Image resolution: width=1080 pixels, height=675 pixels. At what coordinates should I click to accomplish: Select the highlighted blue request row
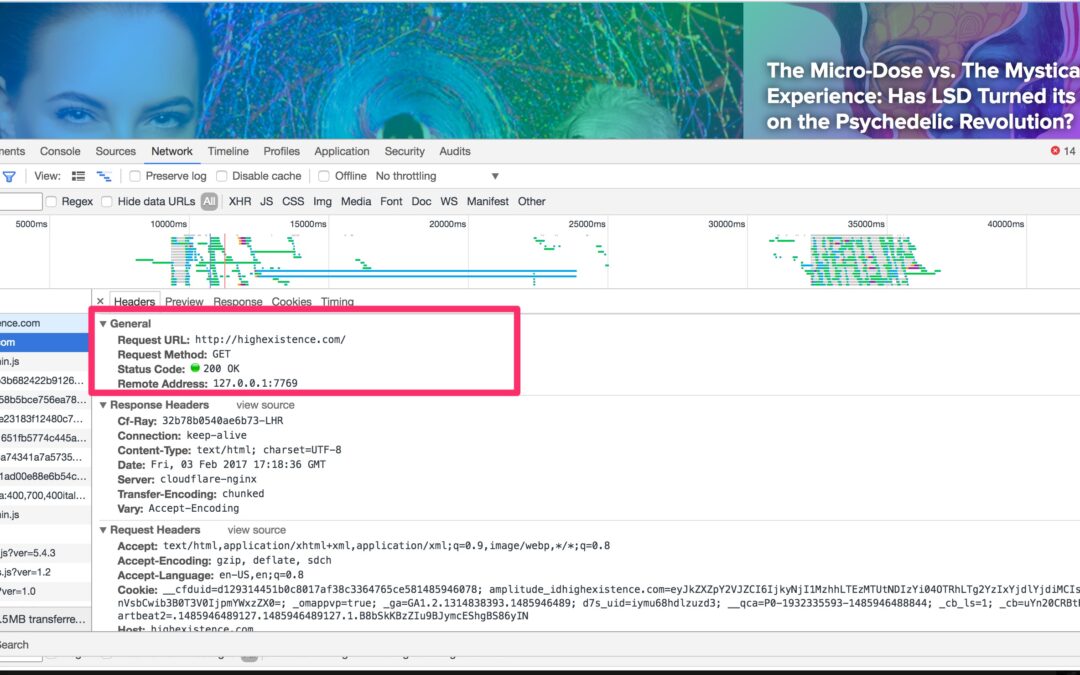coord(45,342)
